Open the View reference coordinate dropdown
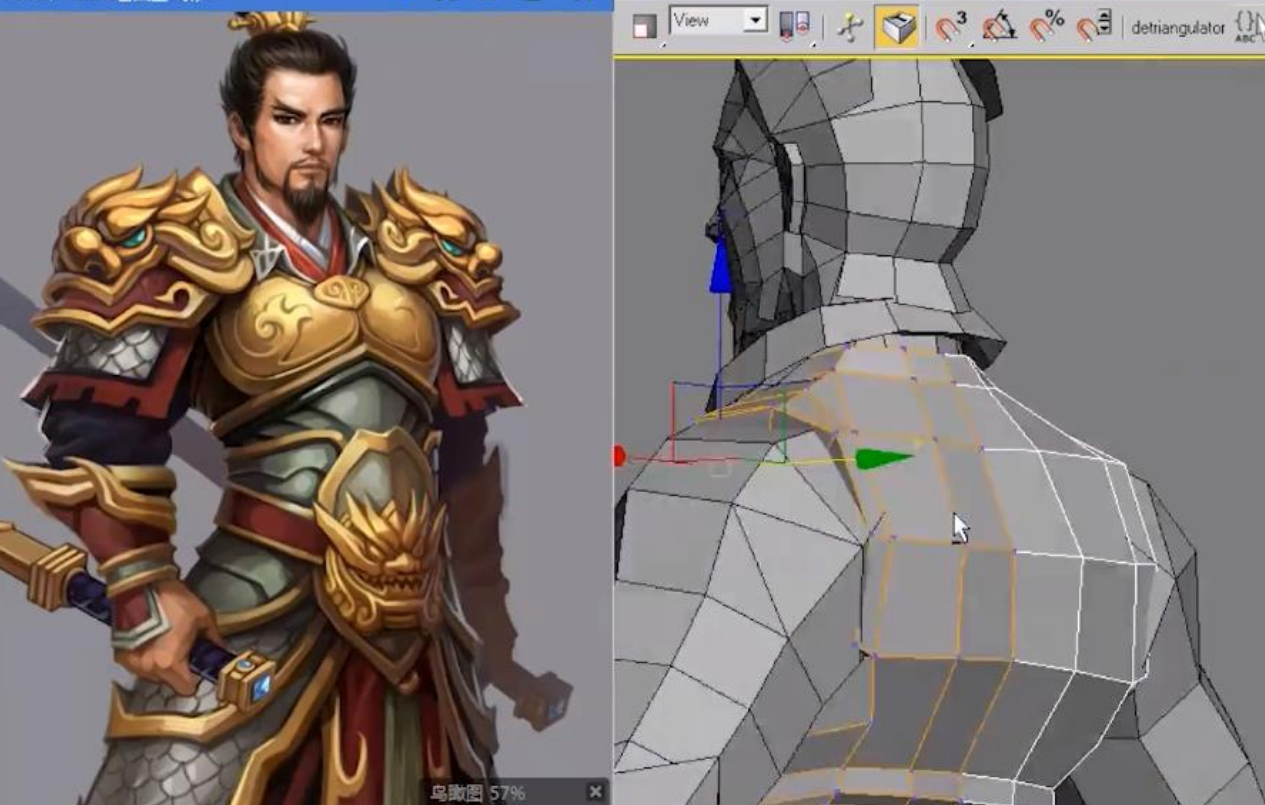This screenshot has width=1265, height=805. click(718, 21)
